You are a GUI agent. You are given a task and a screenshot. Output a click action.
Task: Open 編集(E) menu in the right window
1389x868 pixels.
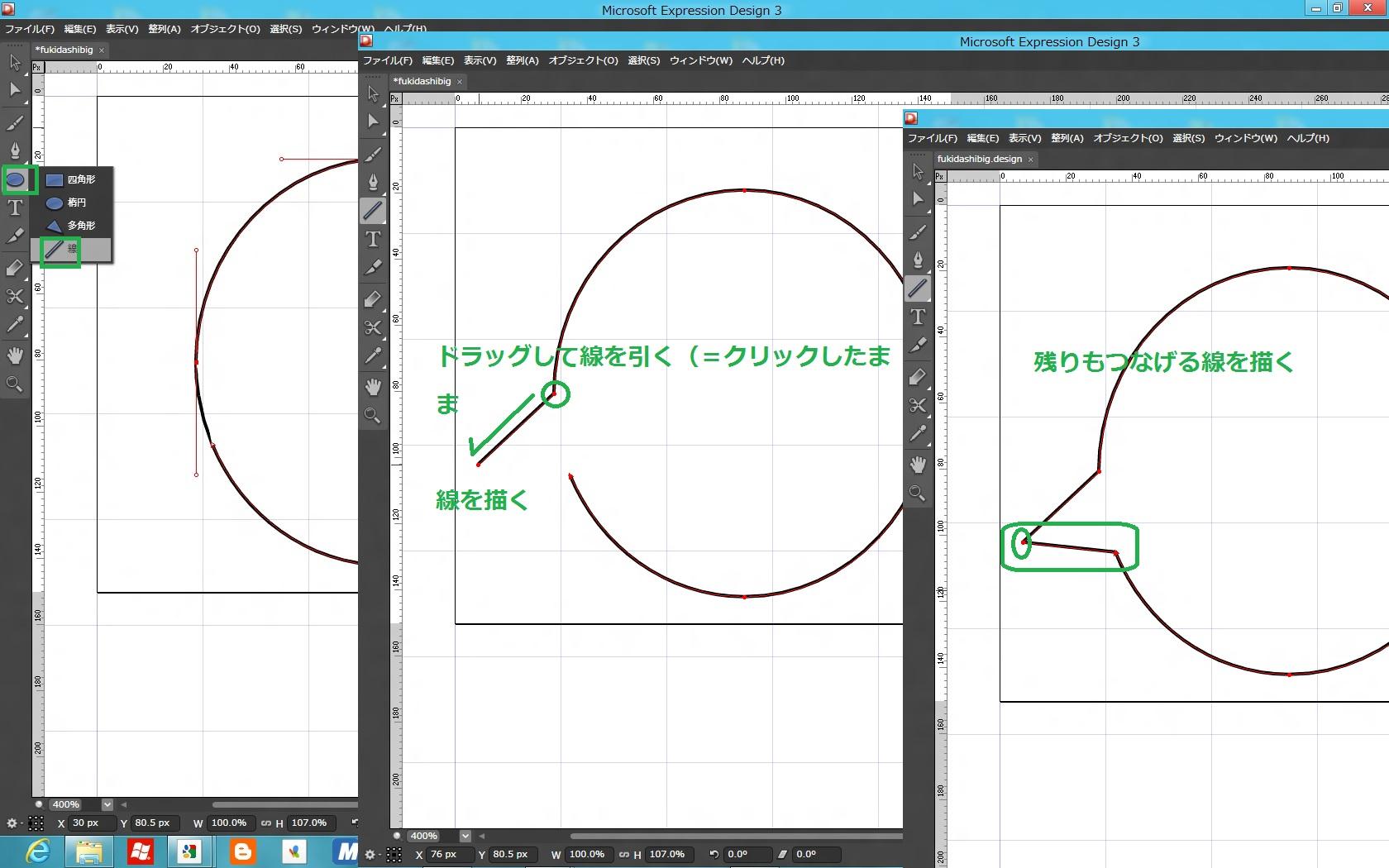(x=982, y=138)
